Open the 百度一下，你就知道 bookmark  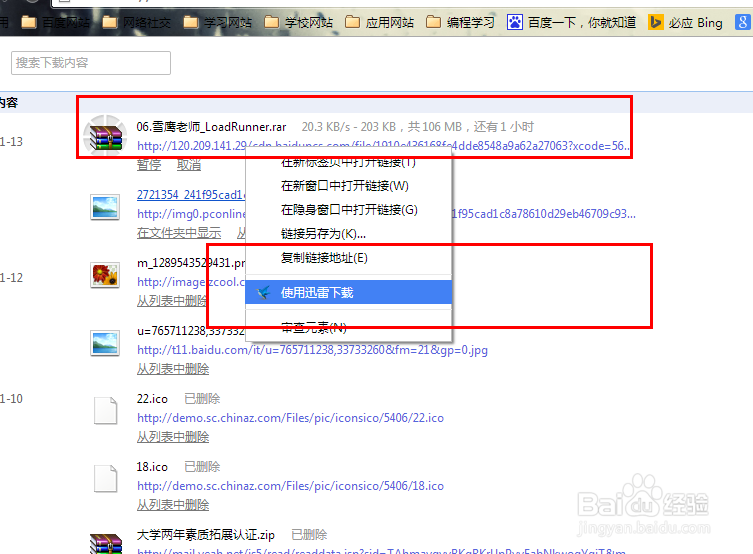tap(571, 23)
